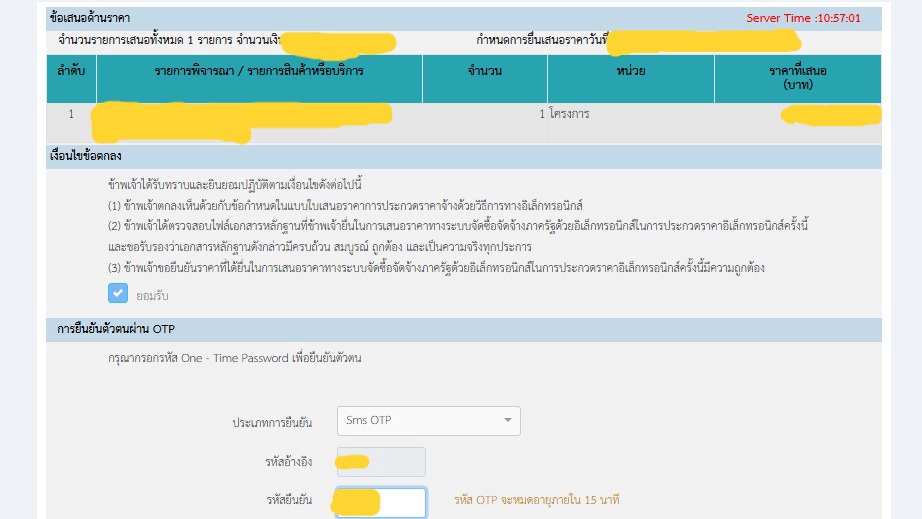Click the ข้อเสนอด้านราคา section header
This screenshot has height=519, width=922.
pos(90,18)
